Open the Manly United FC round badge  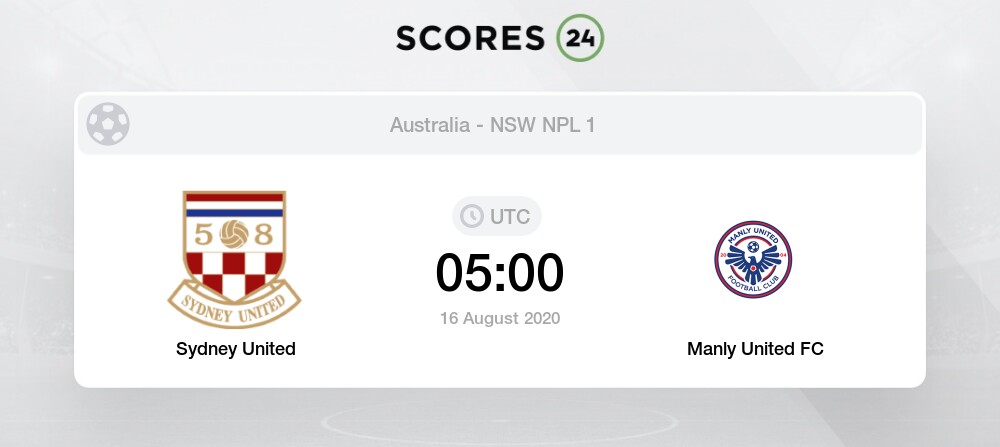tap(753, 260)
